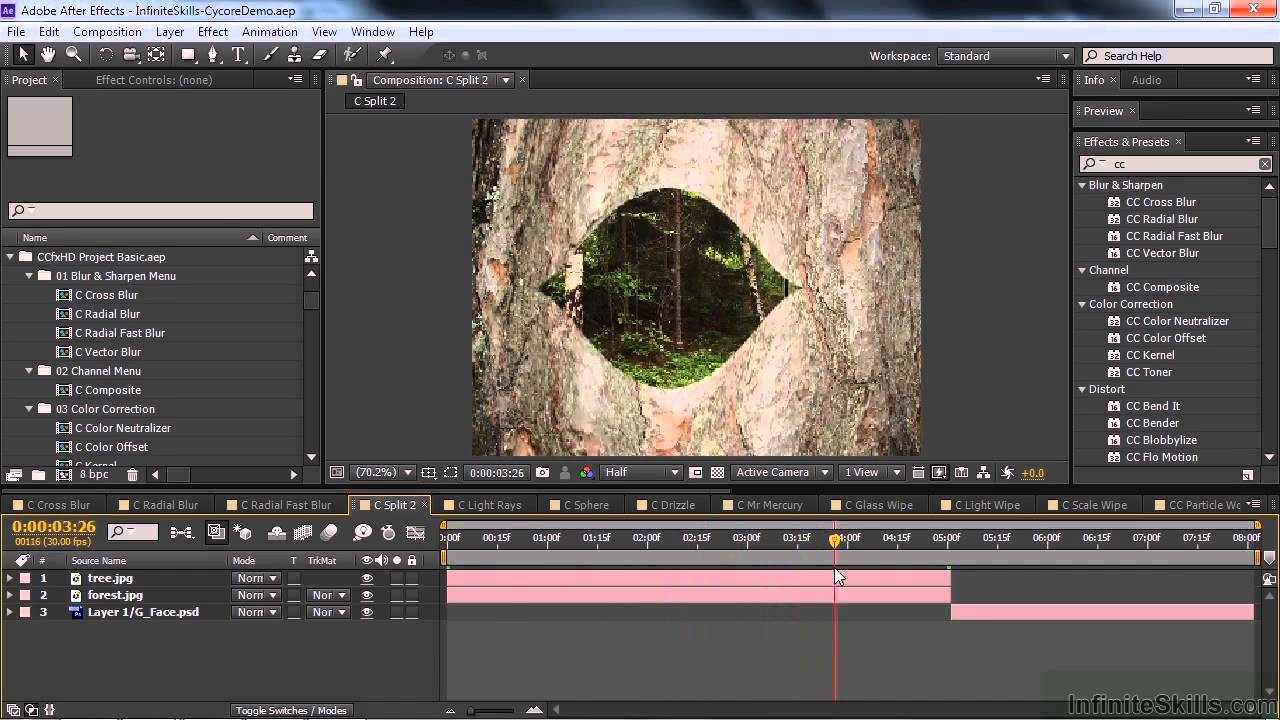Open the Workspace dropdown
Screen dimensions: 1280x720
tap(1005, 56)
